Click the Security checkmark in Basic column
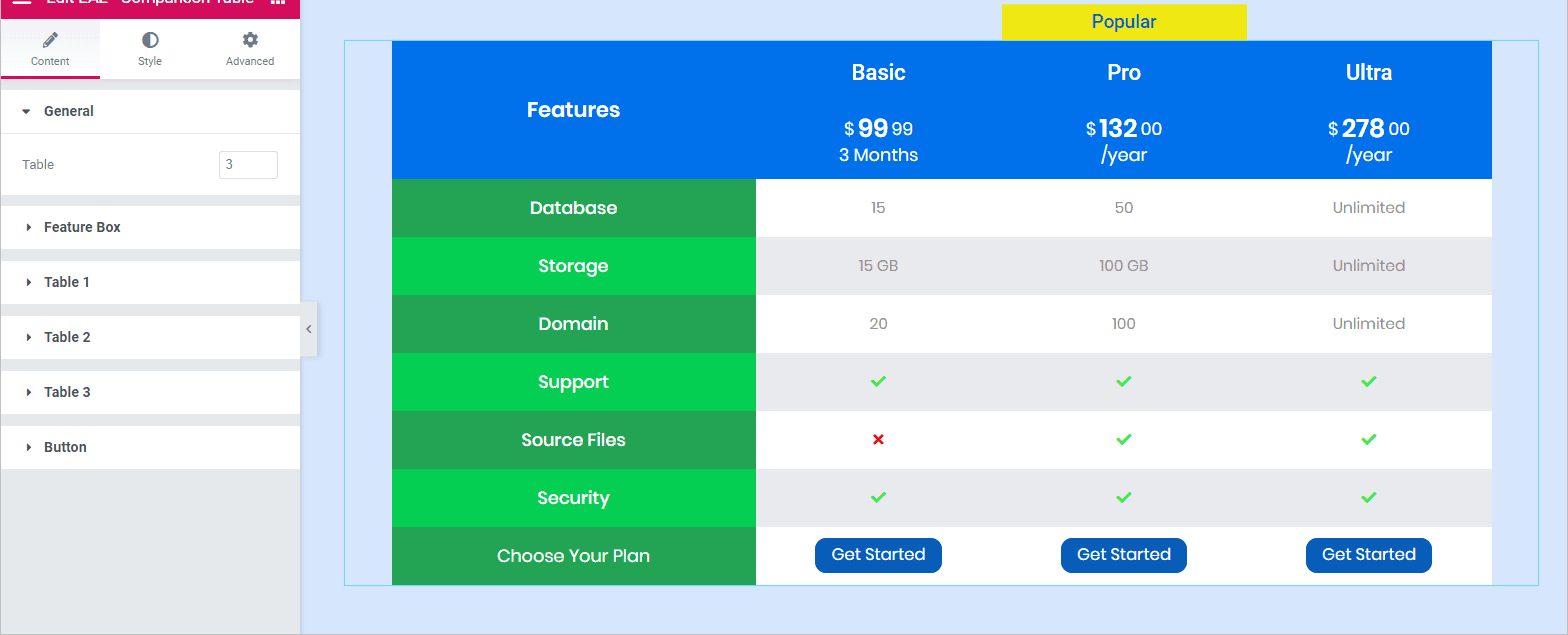 coord(878,498)
